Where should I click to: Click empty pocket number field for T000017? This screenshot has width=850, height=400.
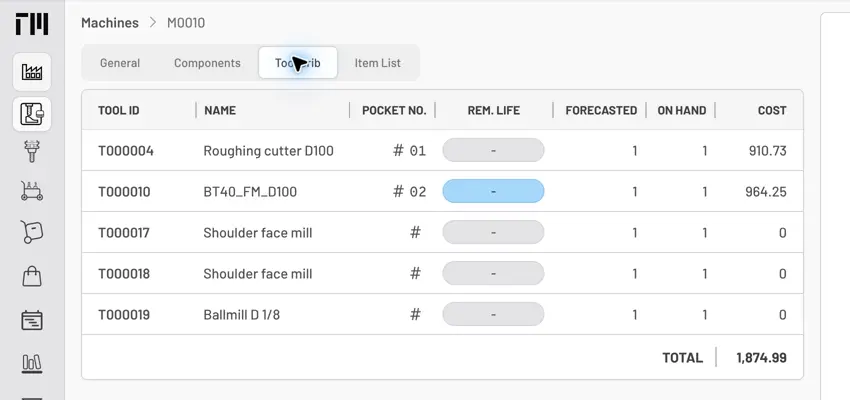(415, 233)
